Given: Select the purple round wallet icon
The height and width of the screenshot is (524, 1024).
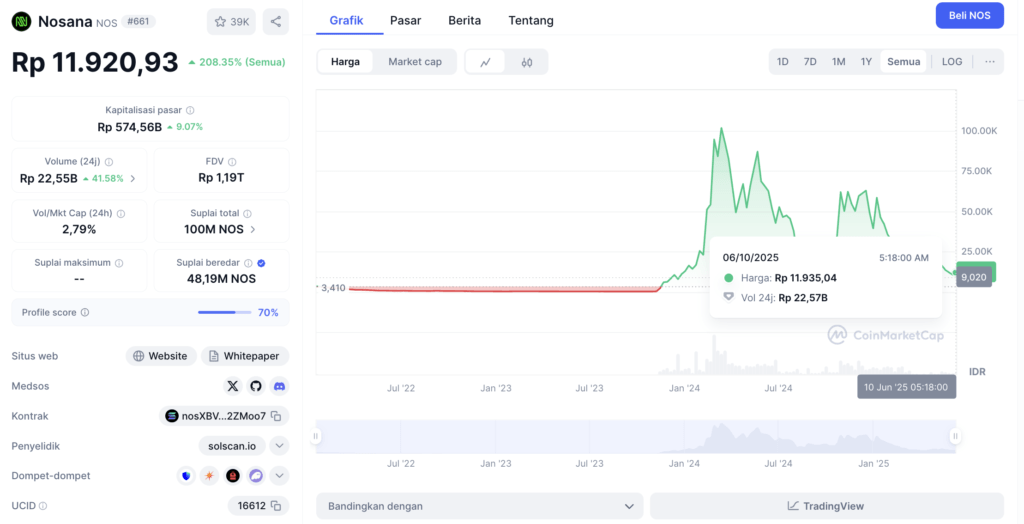Looking at the screenshot, I should (256, 476).
